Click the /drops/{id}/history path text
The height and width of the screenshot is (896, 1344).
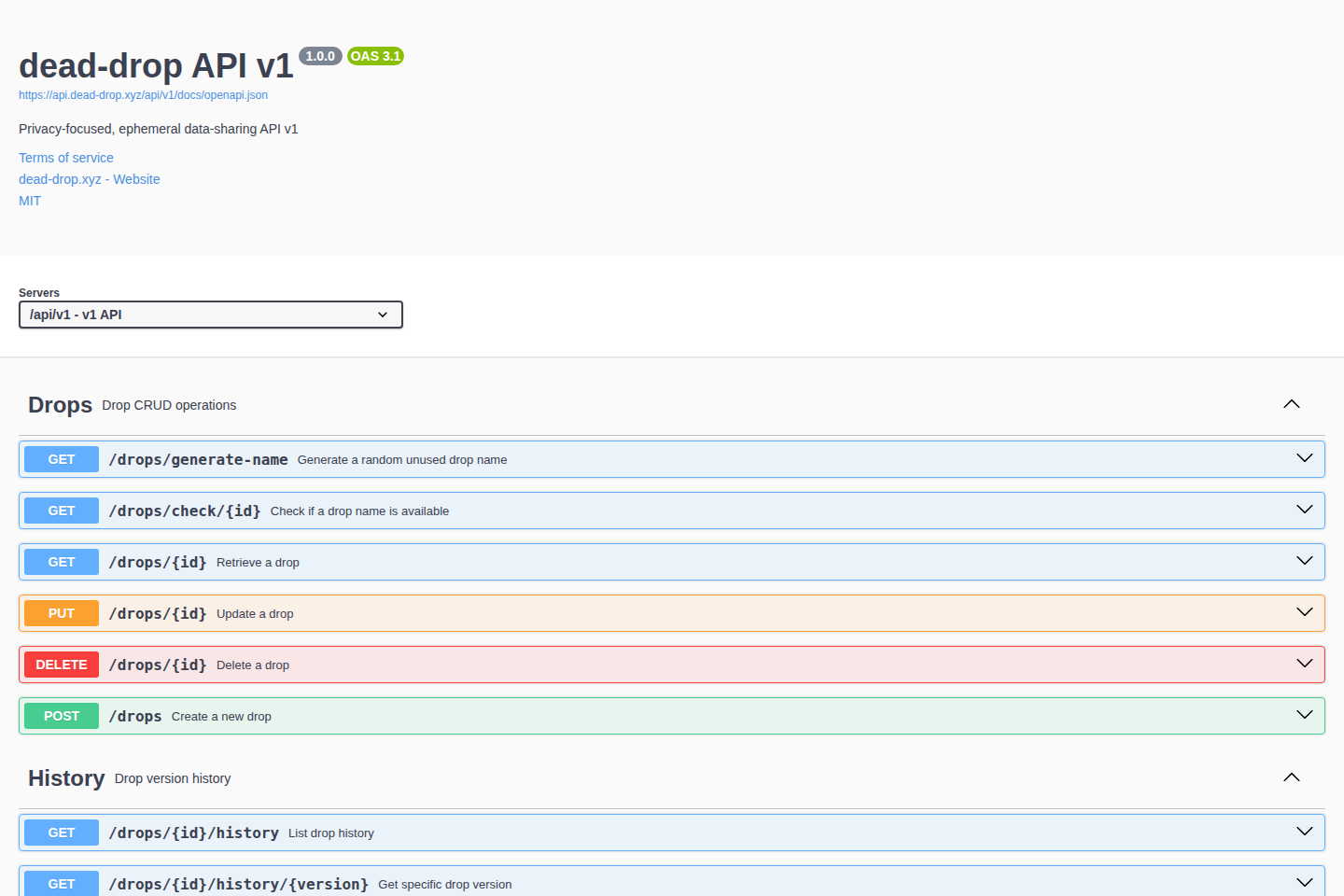193,833
